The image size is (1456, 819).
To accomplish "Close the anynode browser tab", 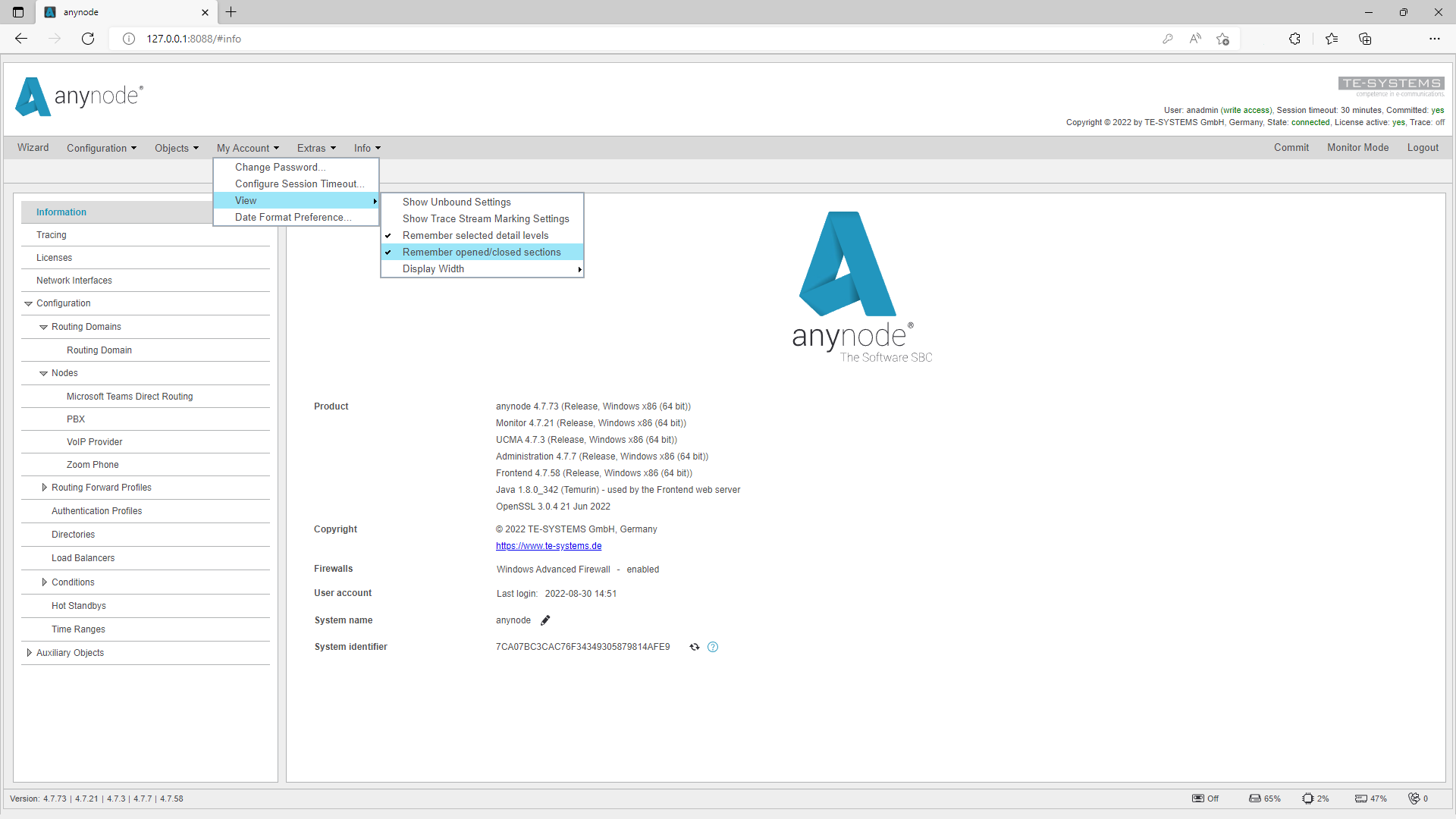I will pos(205,12).
